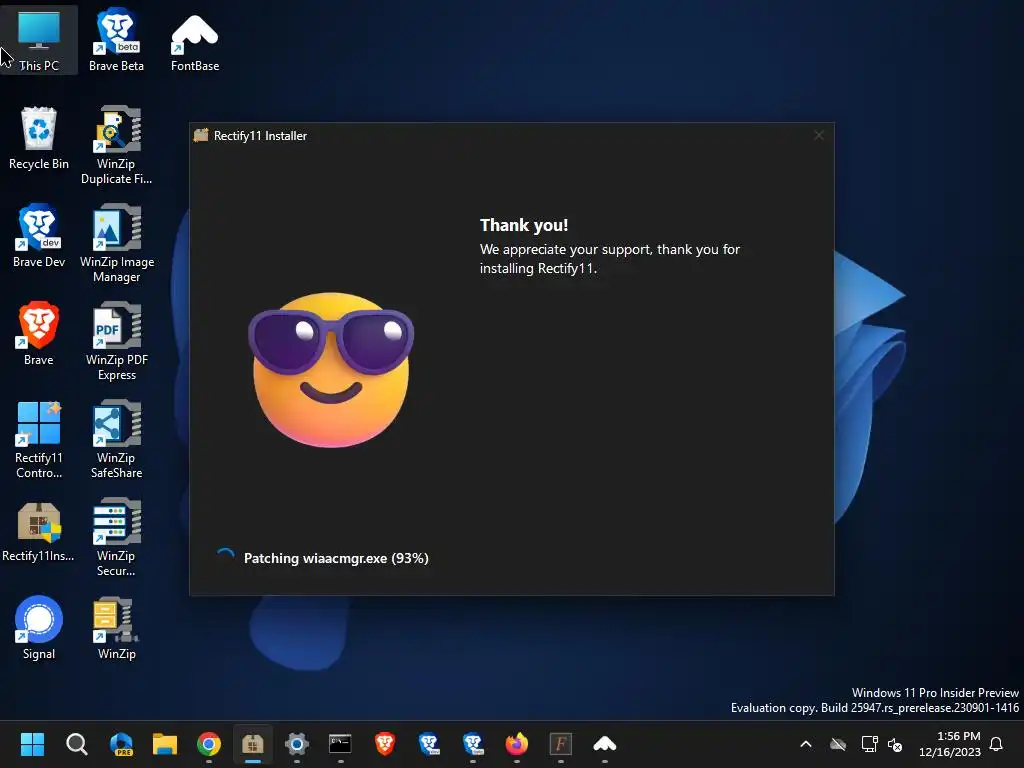Open WinZip PDF Express shortcut
Screen dimensions: 1024x768
coord(116,341)
